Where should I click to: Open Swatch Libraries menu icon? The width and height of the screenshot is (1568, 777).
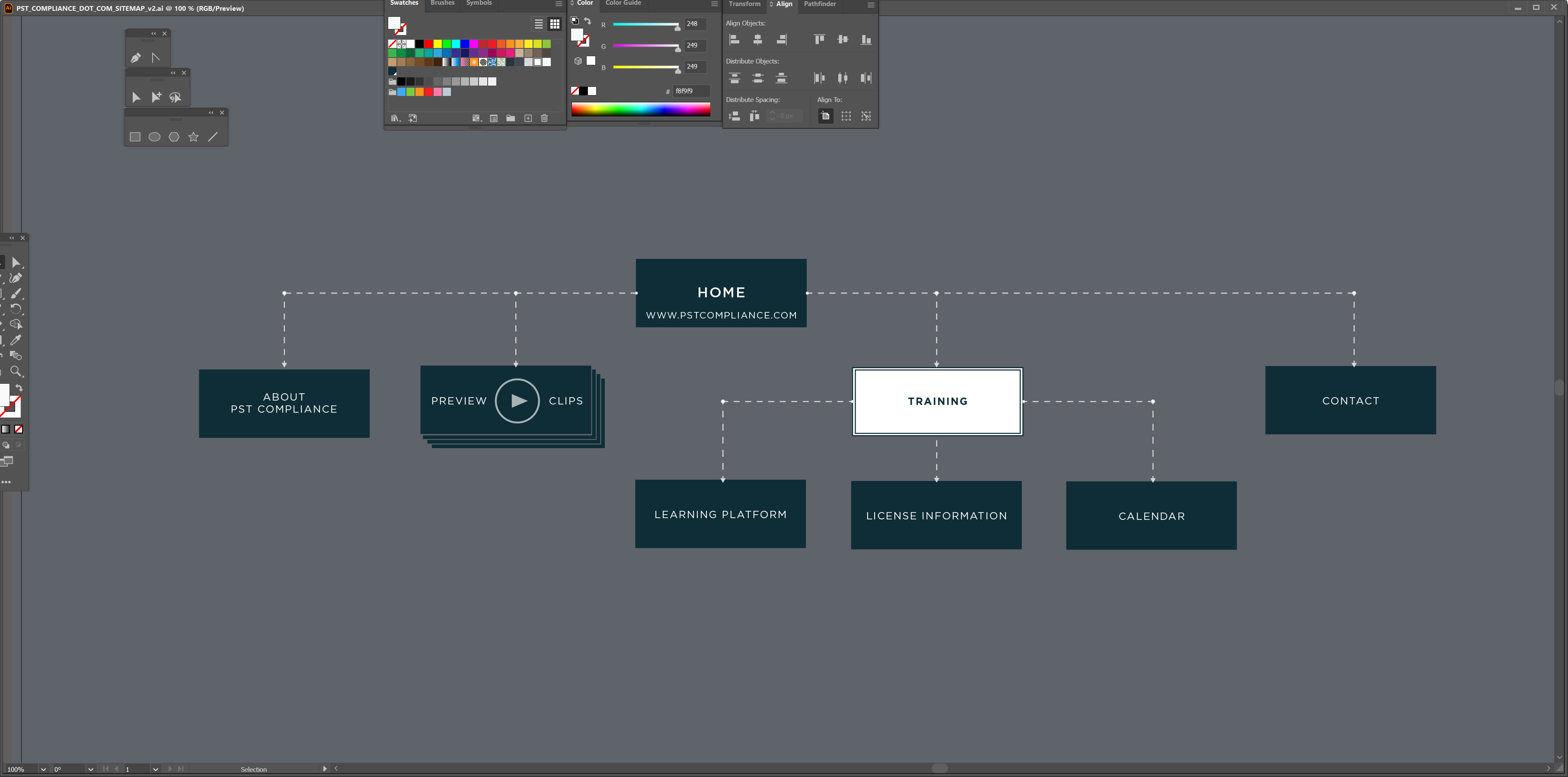point(396,118)
